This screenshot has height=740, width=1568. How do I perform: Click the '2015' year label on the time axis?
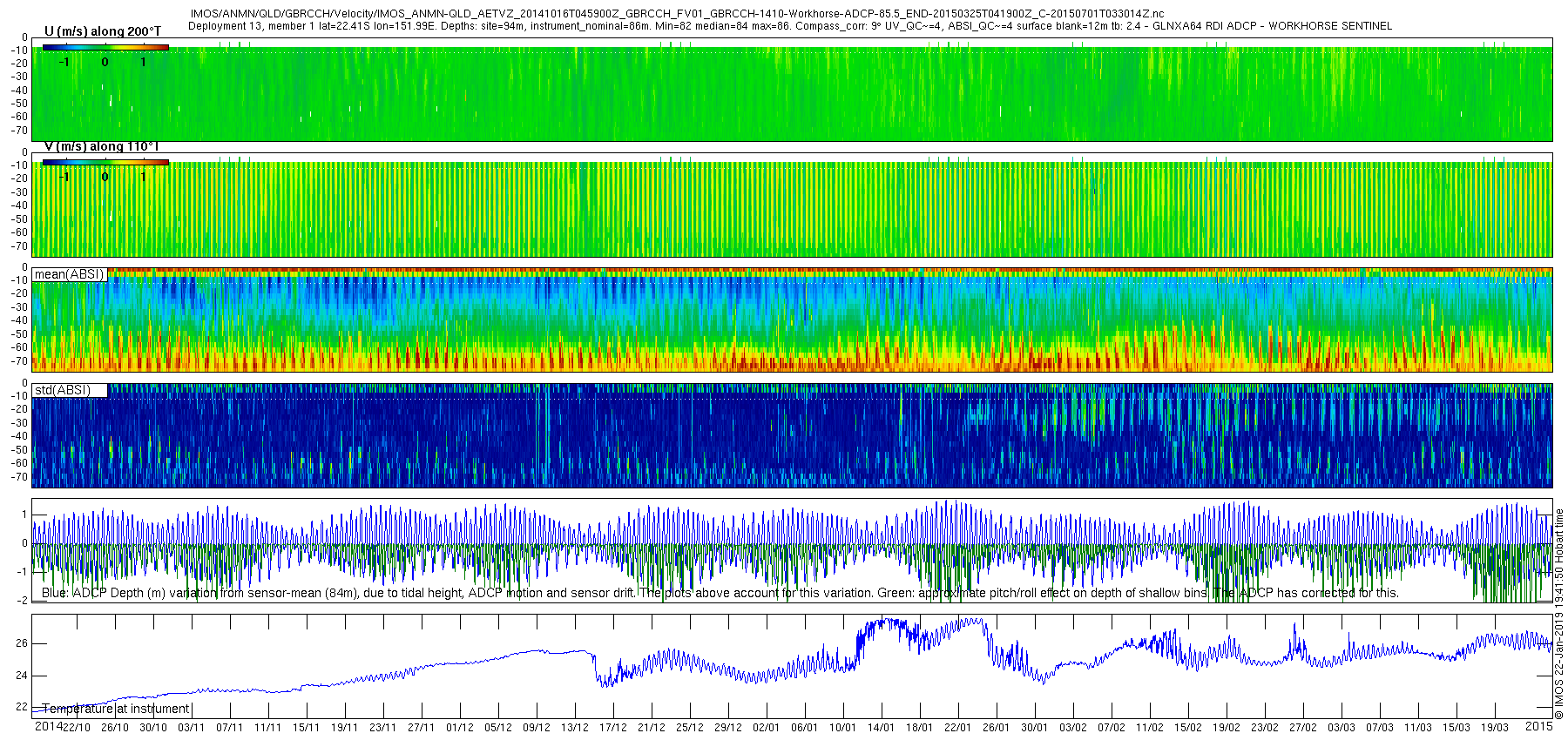pos(1539,726)
